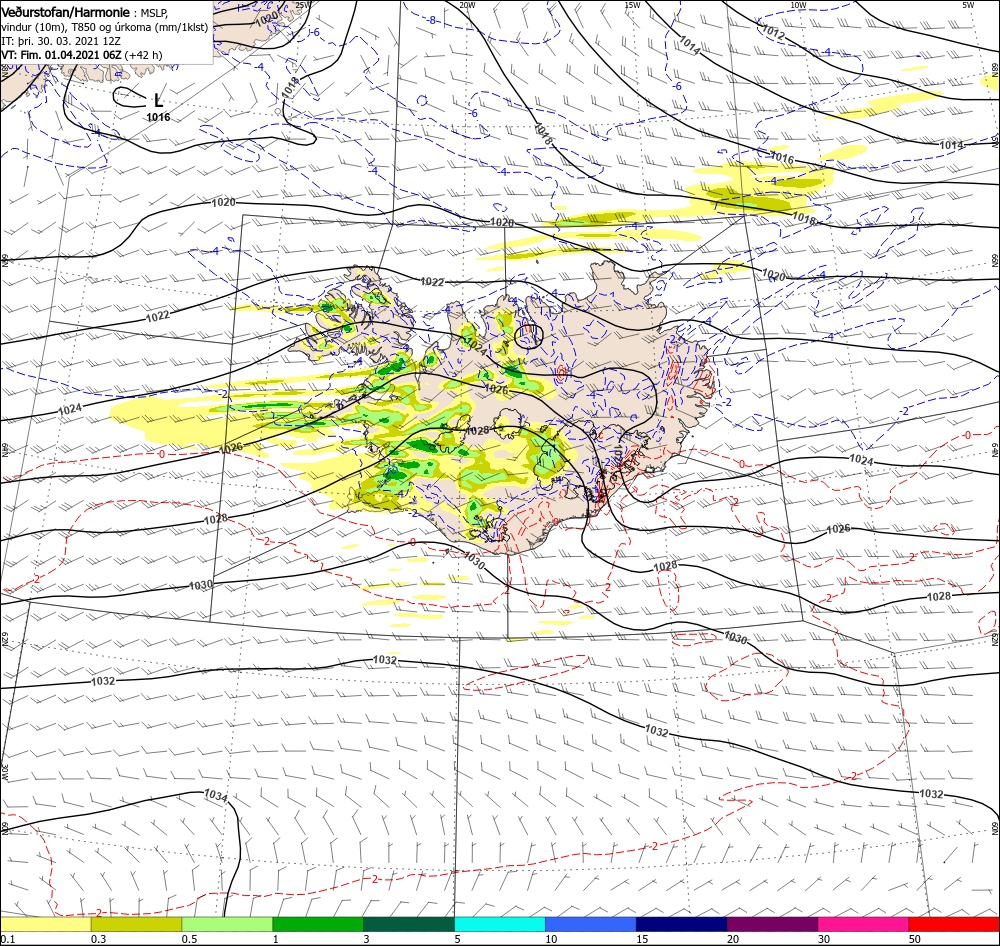Click the 50 legend scale value
This screenshot has height=946, width=1000.
[x=915, y=939]
